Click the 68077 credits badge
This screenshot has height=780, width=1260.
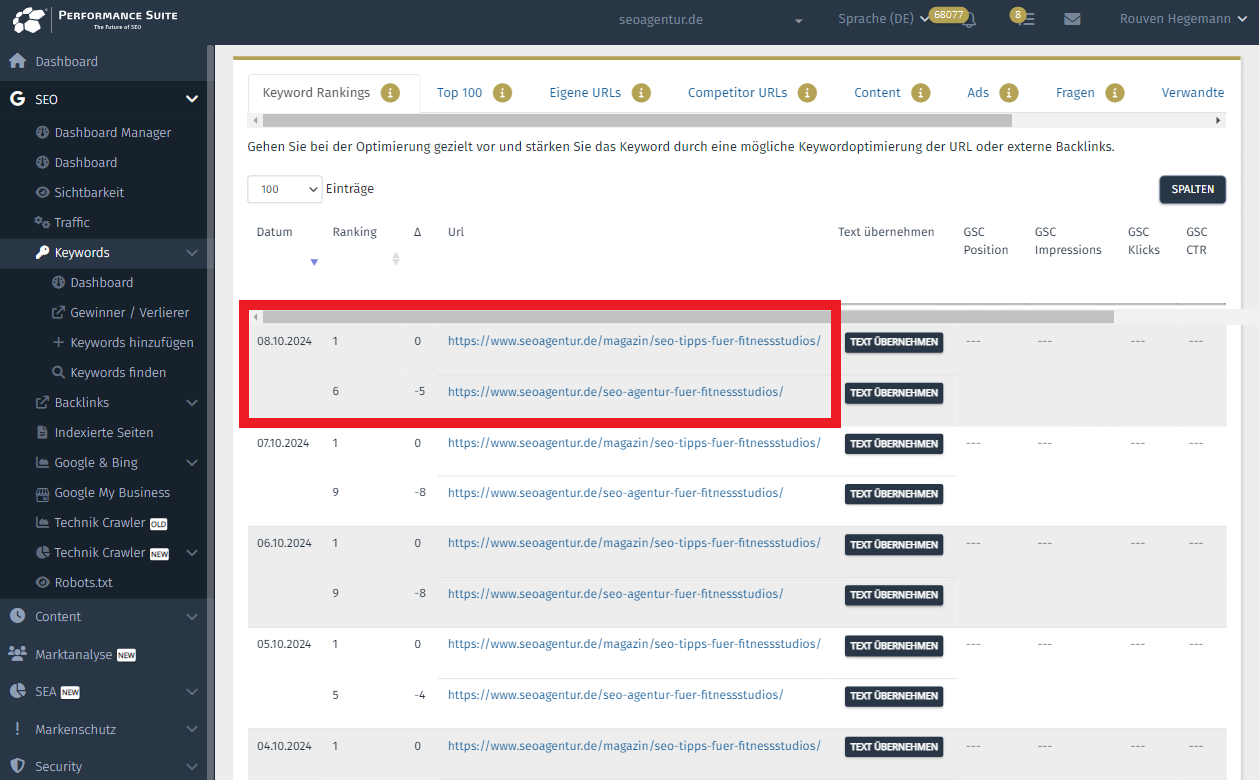947,15
